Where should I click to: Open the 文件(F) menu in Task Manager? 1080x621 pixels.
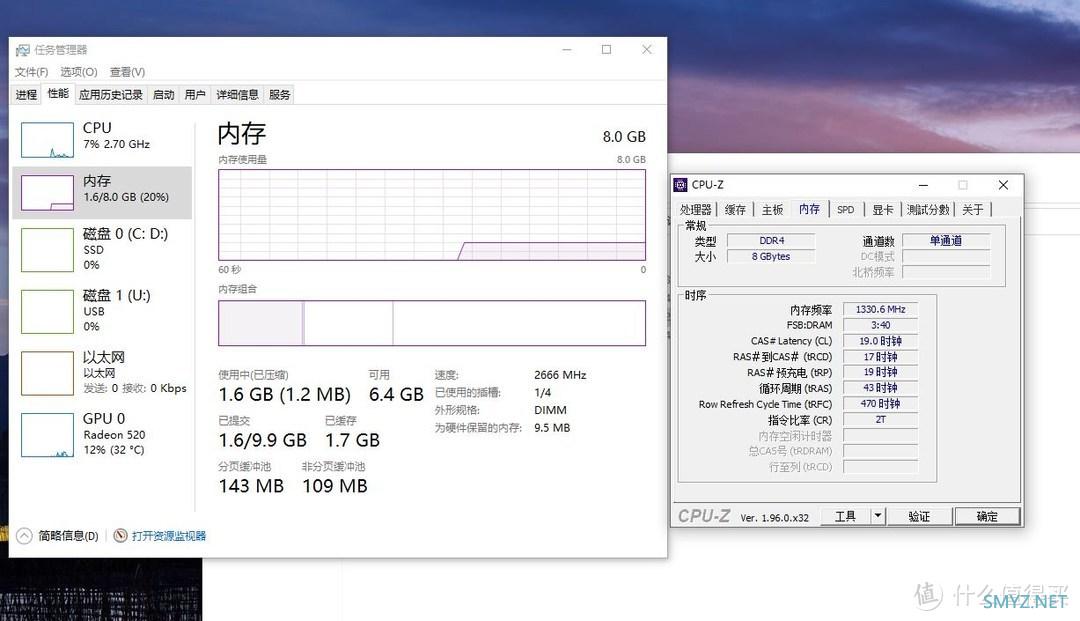pyautogui.click(x=31, y=72)
